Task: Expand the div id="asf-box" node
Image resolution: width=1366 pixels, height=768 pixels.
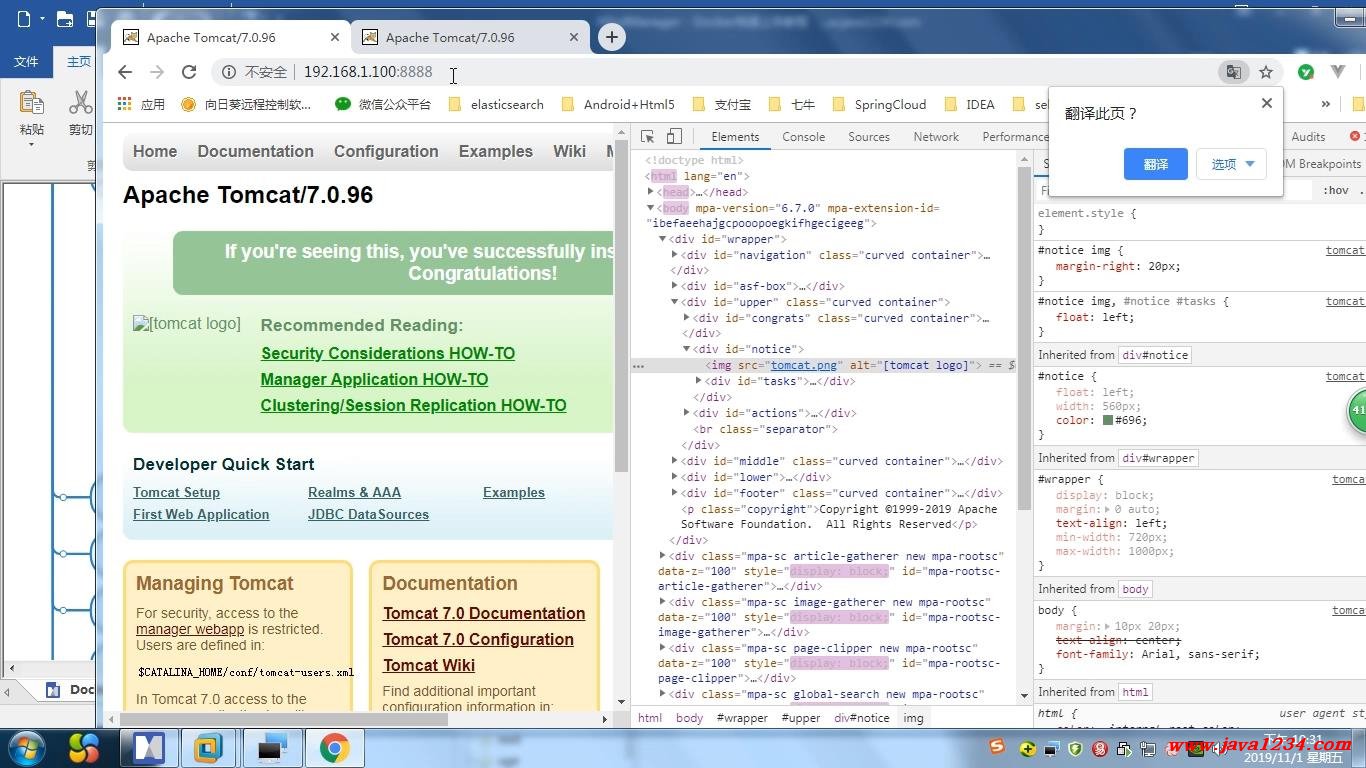Action: pyautogui.click(x=675, y=286)
